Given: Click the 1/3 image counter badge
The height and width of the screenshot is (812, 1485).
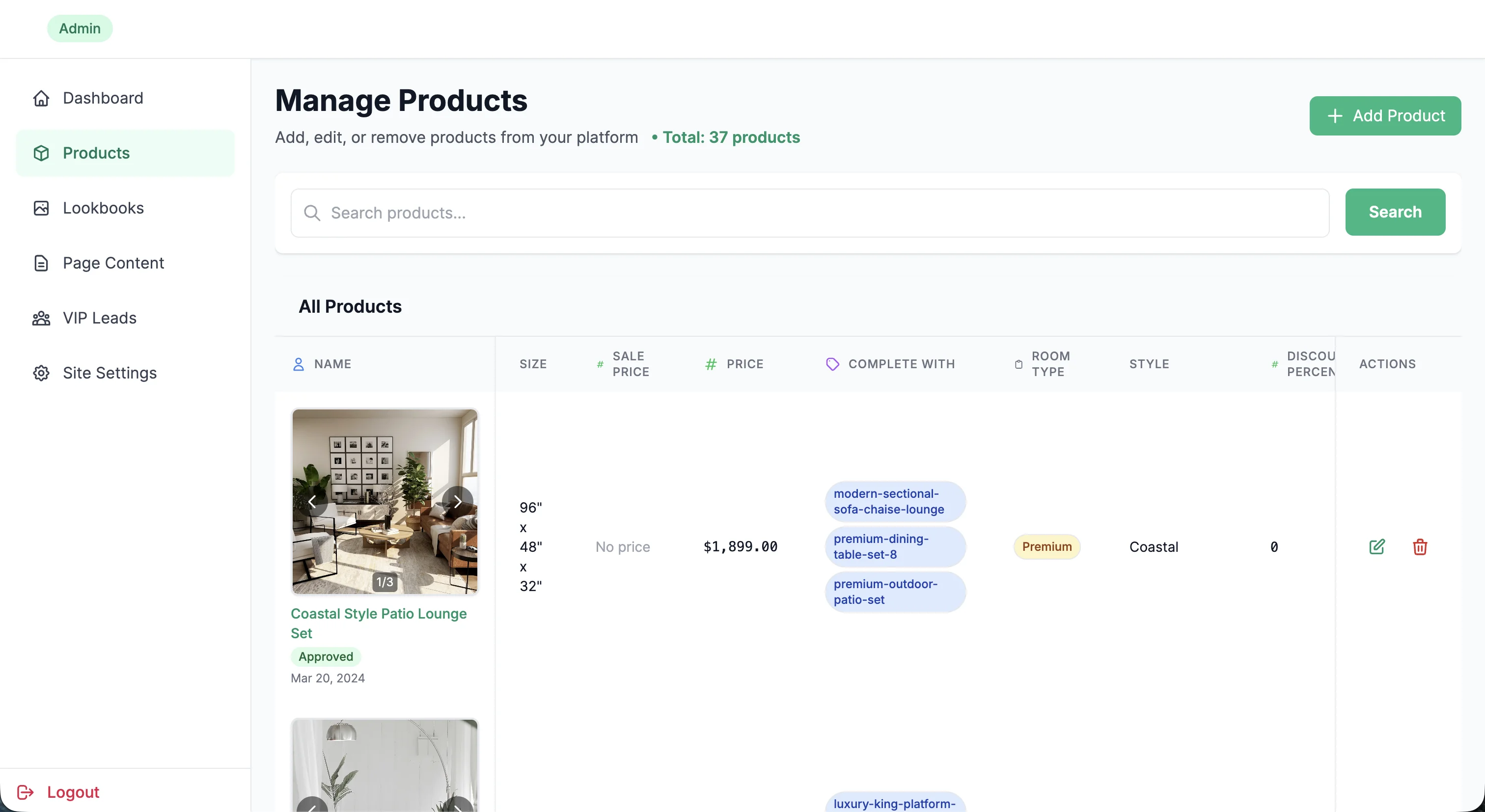Looking at the screenshot, I should pos(385,582).
